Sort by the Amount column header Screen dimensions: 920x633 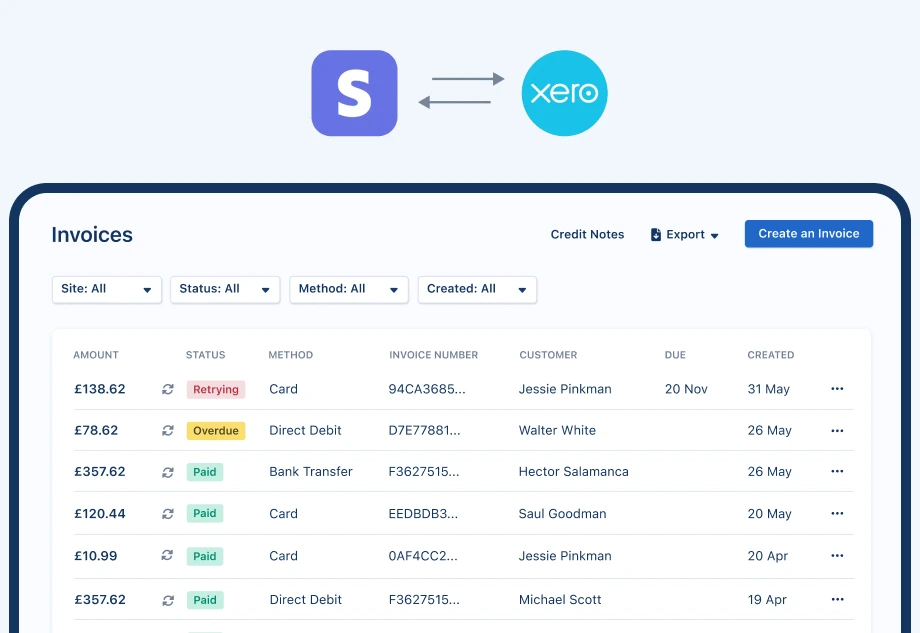click(x=96, y=355)
